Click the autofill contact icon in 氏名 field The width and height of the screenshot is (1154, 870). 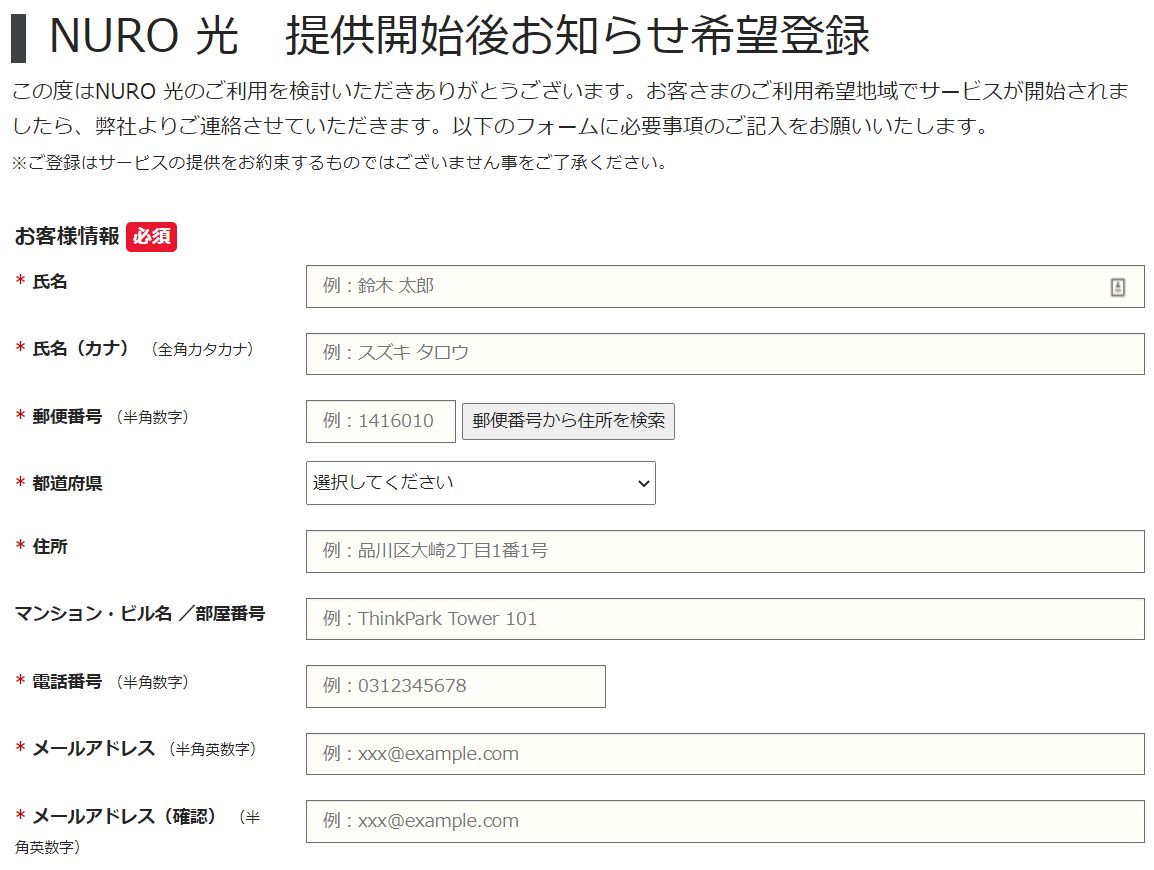click(1117, 287)
